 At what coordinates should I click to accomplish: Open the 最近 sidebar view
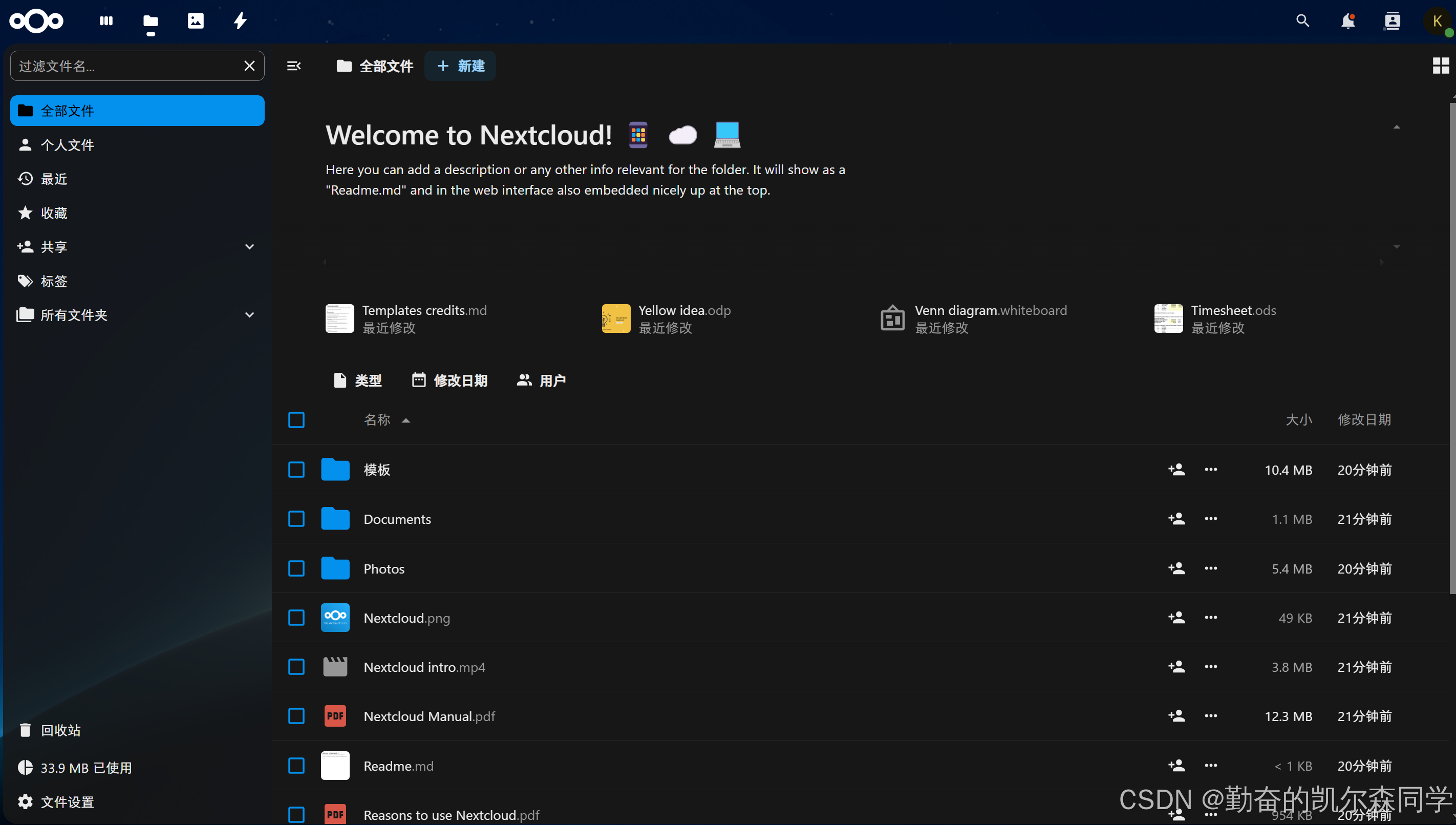pyautogui.click(x=54, y=179)
